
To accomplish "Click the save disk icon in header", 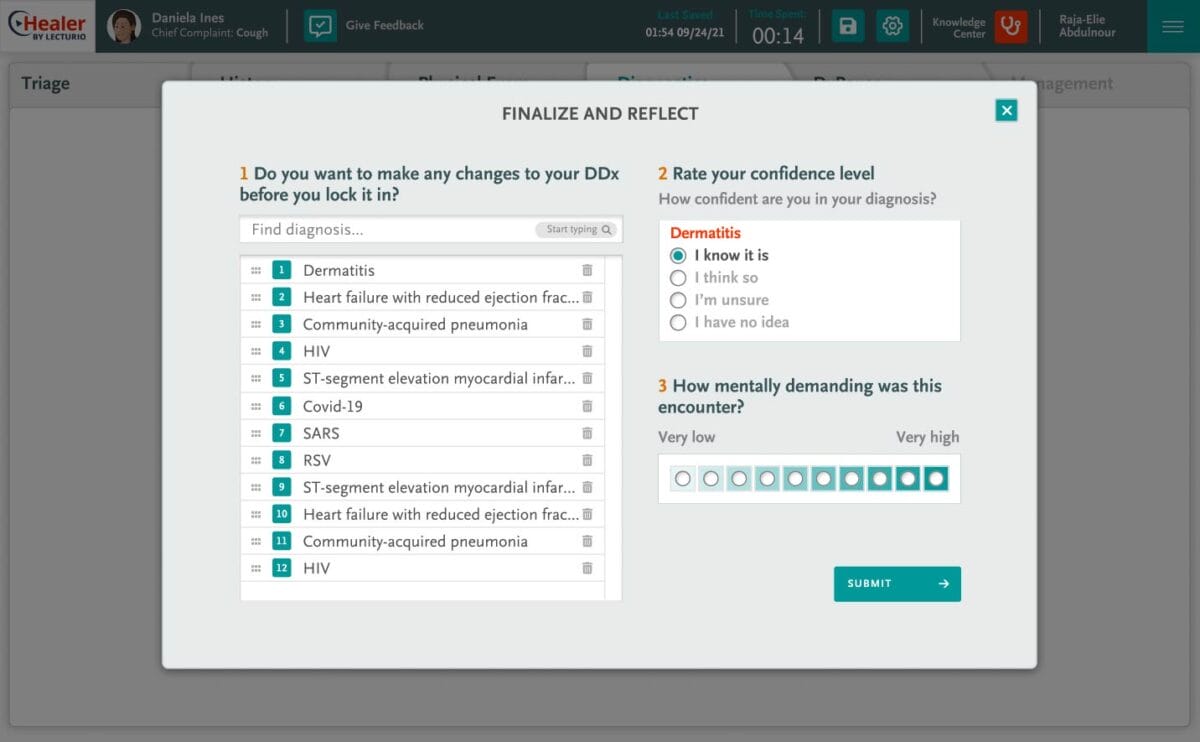I will [x=848, y=26].
